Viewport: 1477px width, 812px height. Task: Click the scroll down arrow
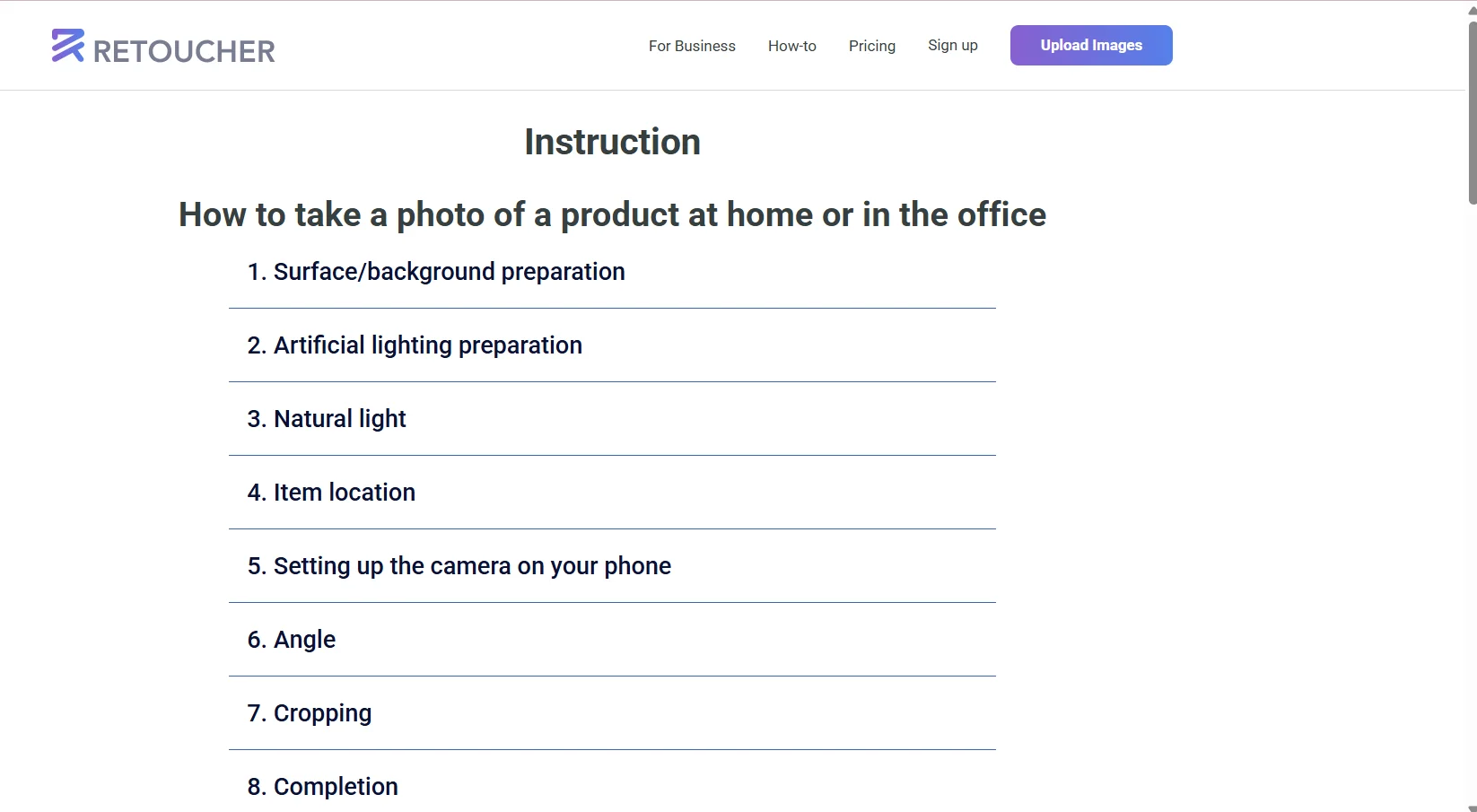pyautogui.click(x=1470, y=806)
